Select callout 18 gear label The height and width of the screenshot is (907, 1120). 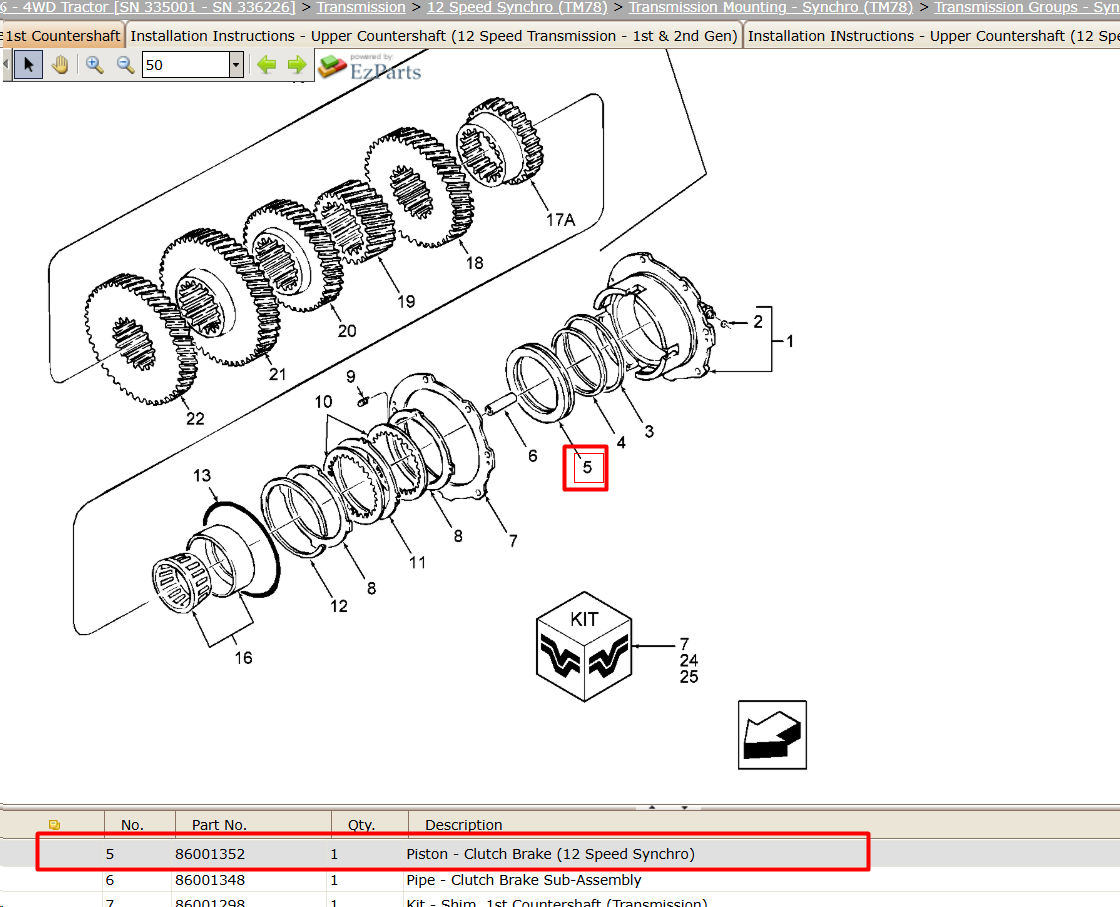[475, 263]
